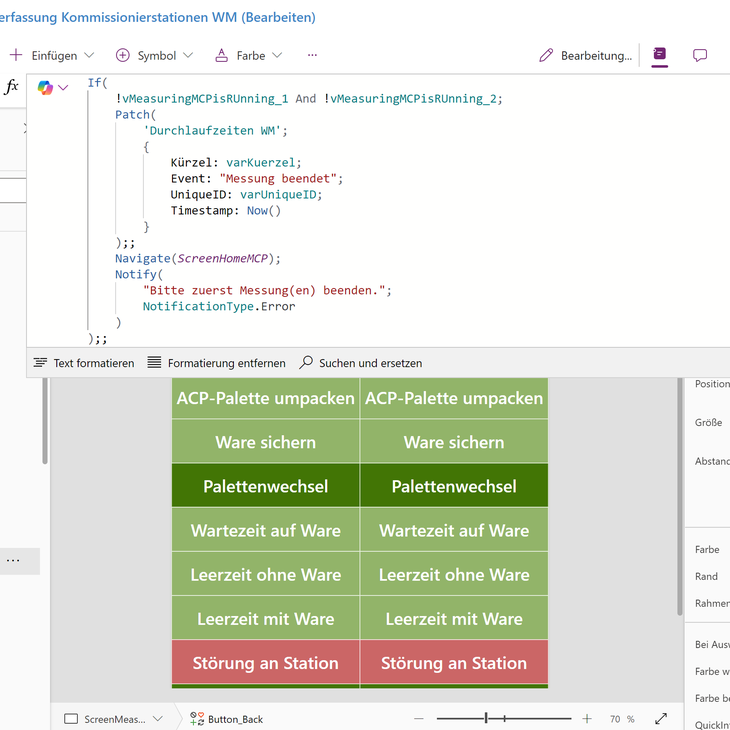Screen dimensions: 730x730
Task: Click the 70 % zoom value
Action: pos(622,719)
